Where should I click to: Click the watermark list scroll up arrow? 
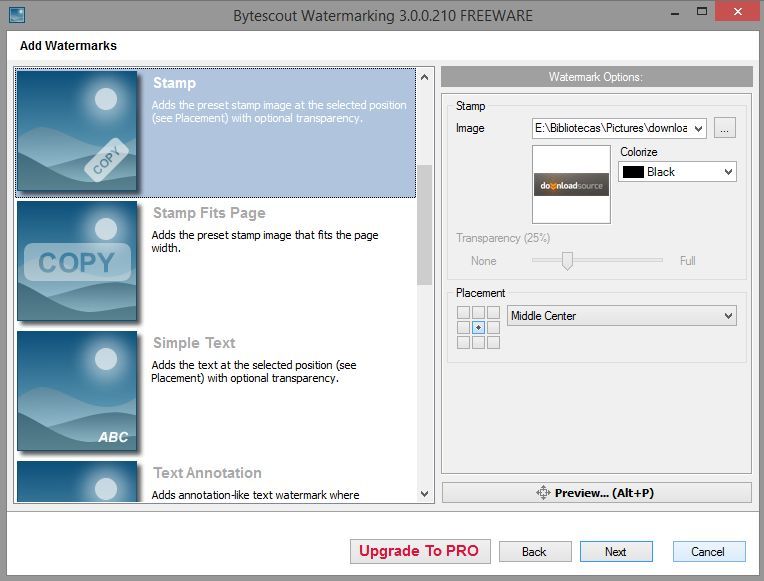point(424,77)
